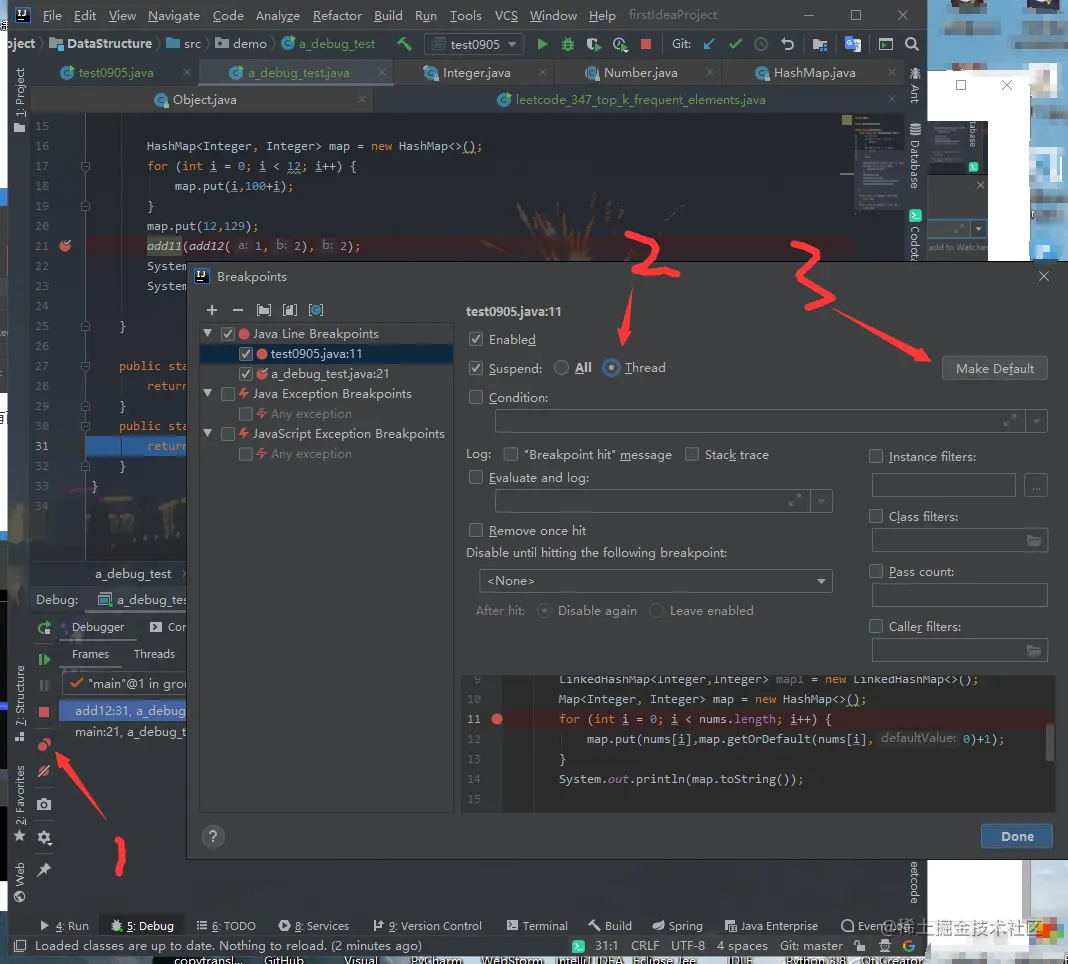Click the Make Default button
Screen dimensions: 1068x964
click(x=994, y=369)
